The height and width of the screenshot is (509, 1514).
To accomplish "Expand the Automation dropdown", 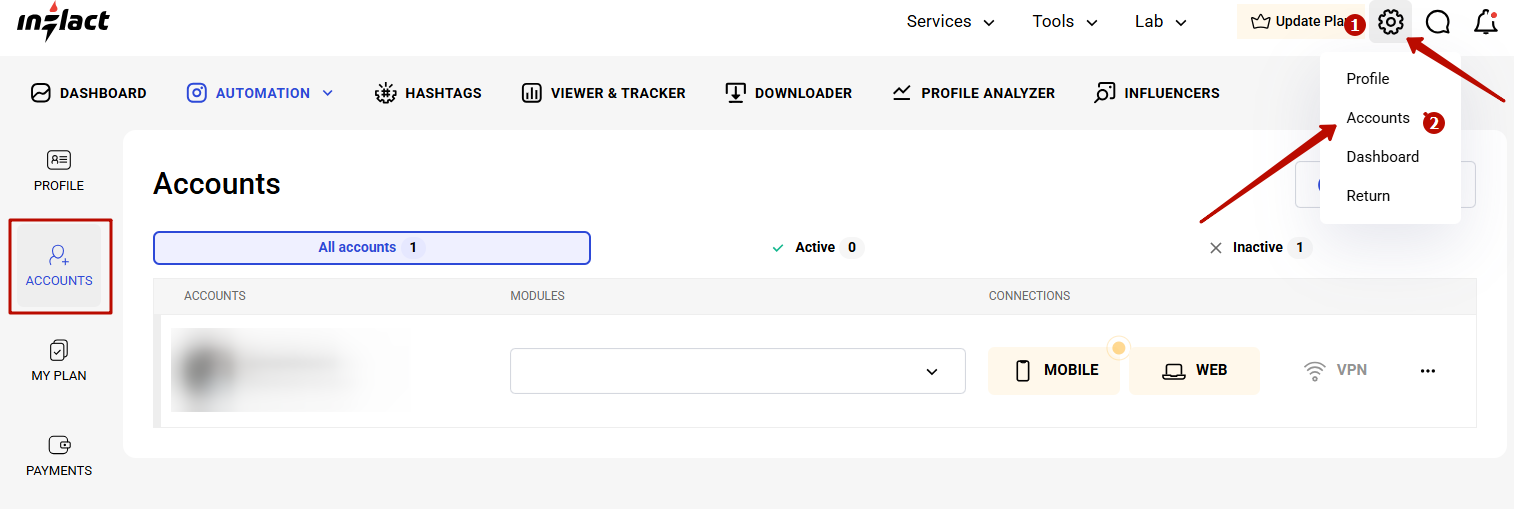I will pos(261,93).
